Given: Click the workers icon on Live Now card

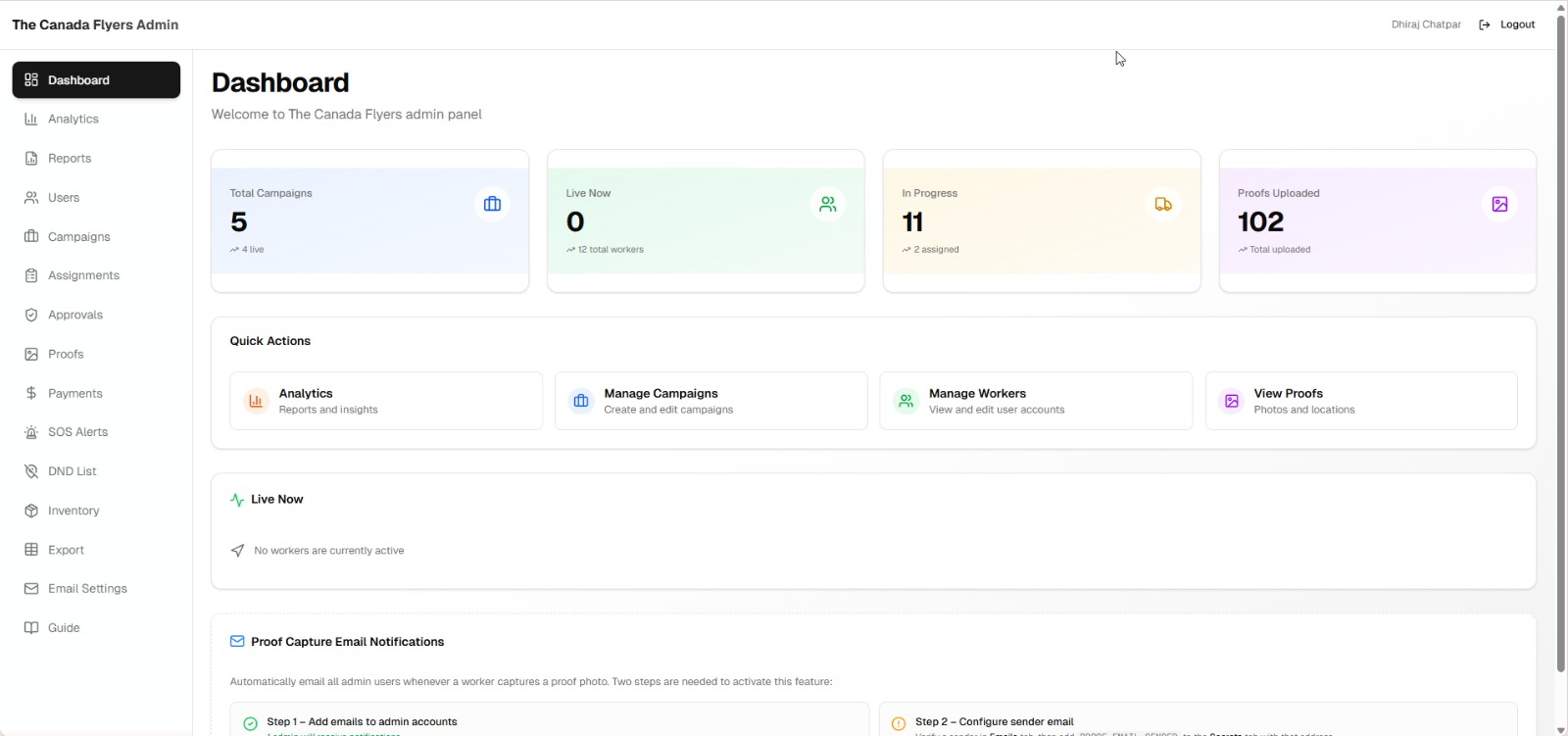Looking at the screenshot, I should click(828, 204).
